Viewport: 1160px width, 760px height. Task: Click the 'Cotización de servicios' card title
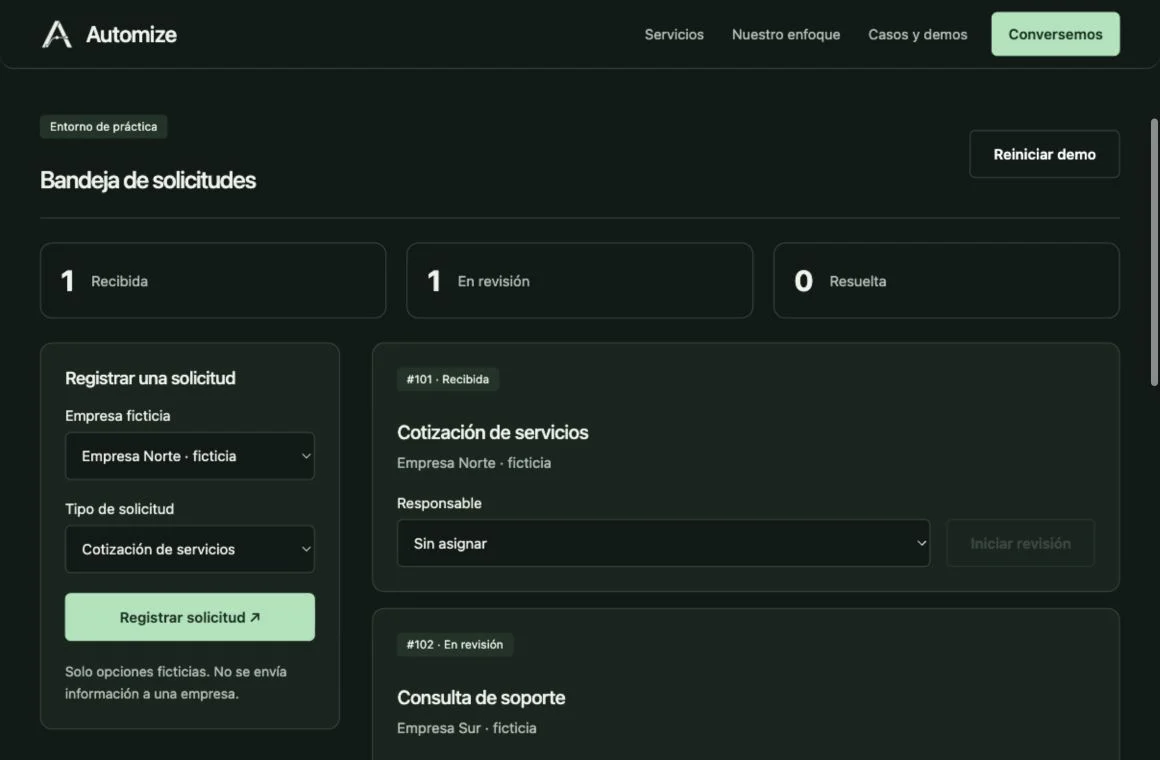click(x=493, y=432)
